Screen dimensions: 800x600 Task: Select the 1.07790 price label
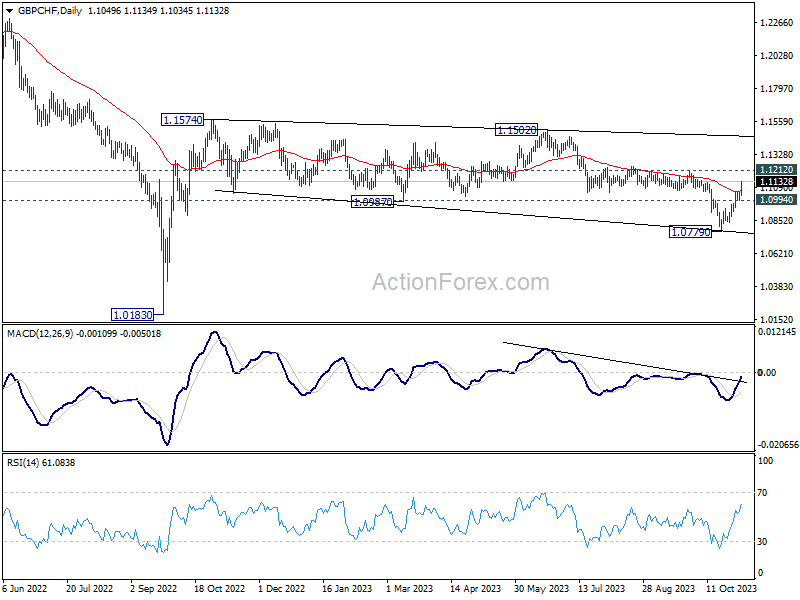(x=690, y=232)
